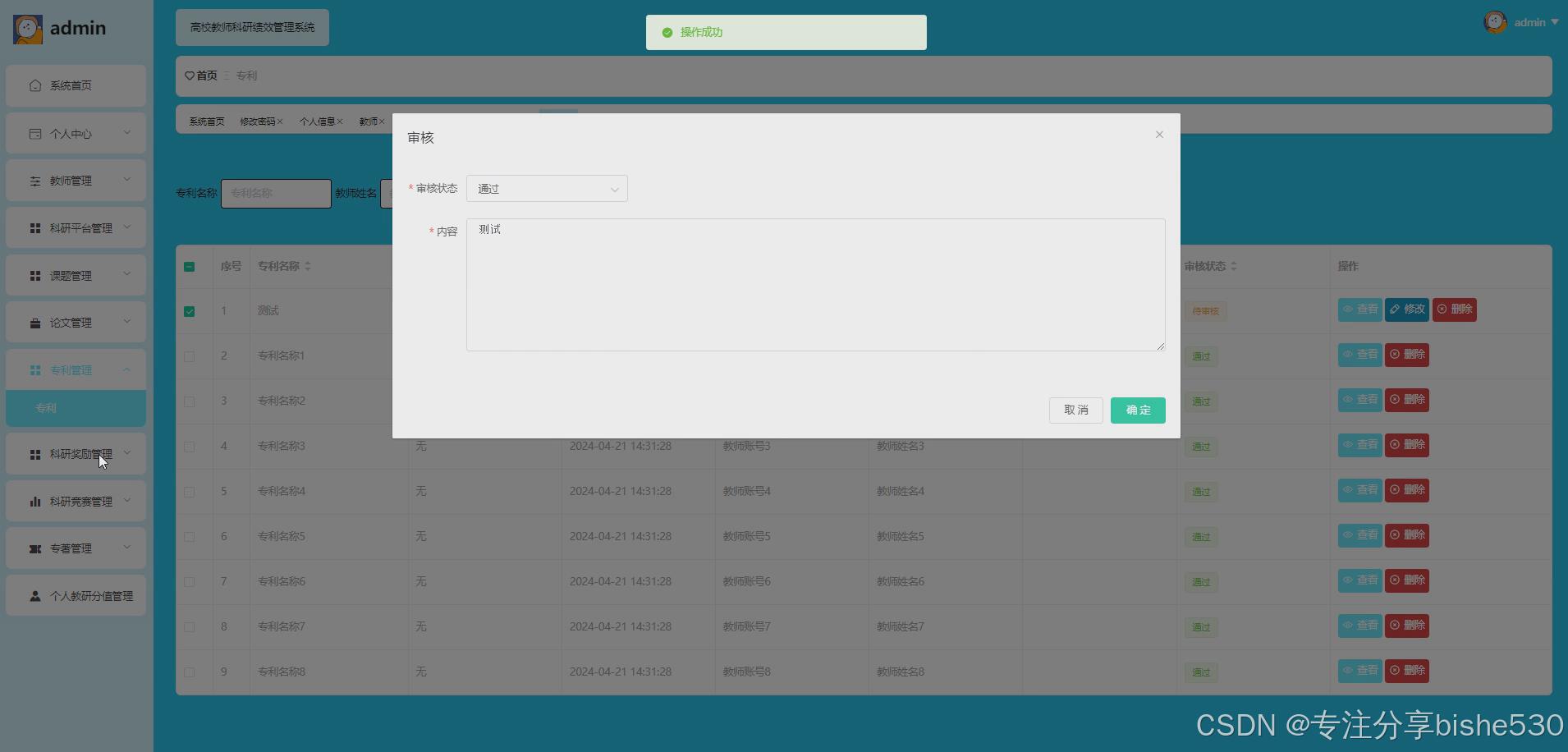Check the checkbox for row 专利名称6
The width and height of the screenshot is (1568, 752).
click(x=190, y=582)
